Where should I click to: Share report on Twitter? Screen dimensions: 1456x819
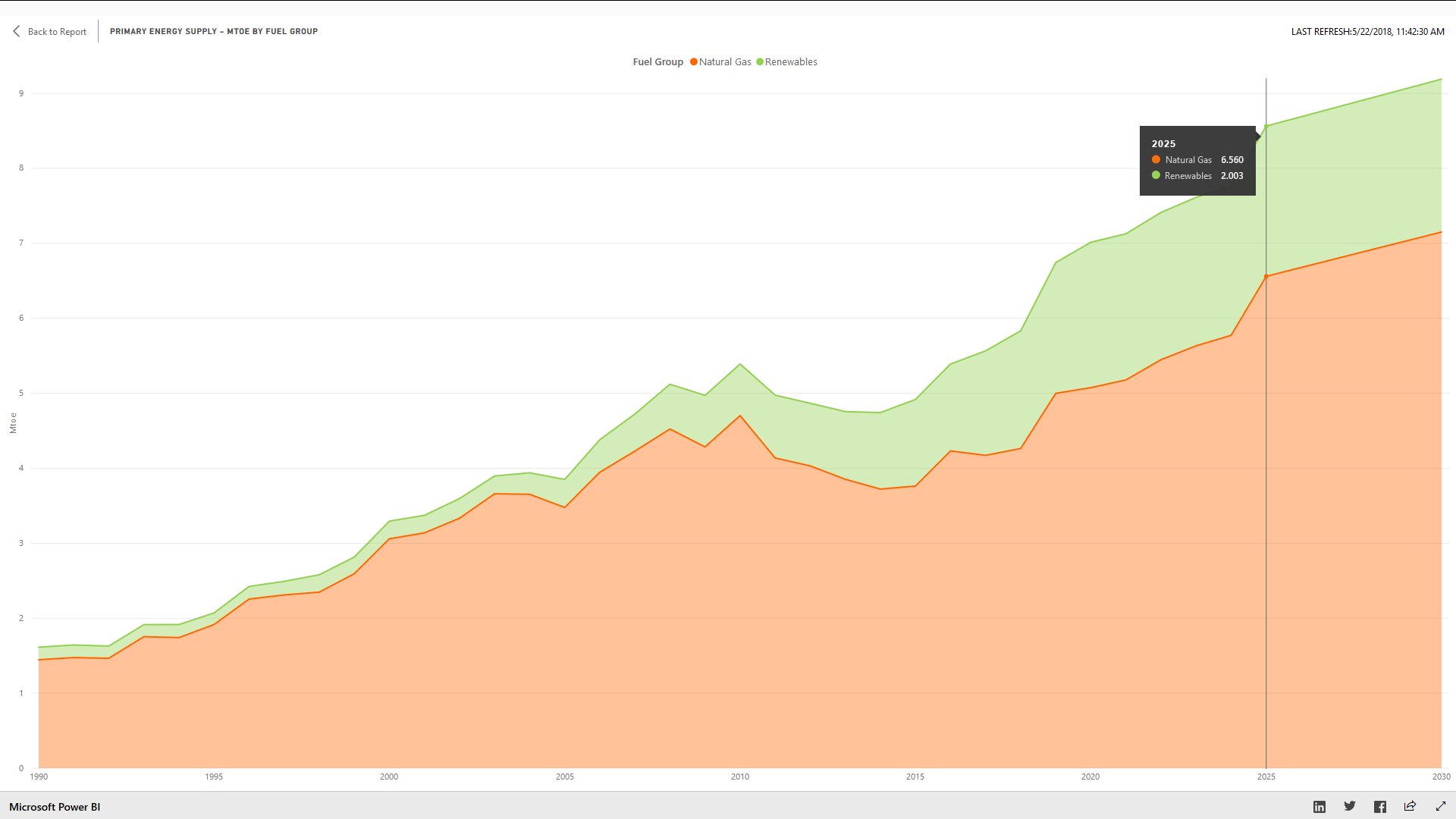[x=1350, y=807]
